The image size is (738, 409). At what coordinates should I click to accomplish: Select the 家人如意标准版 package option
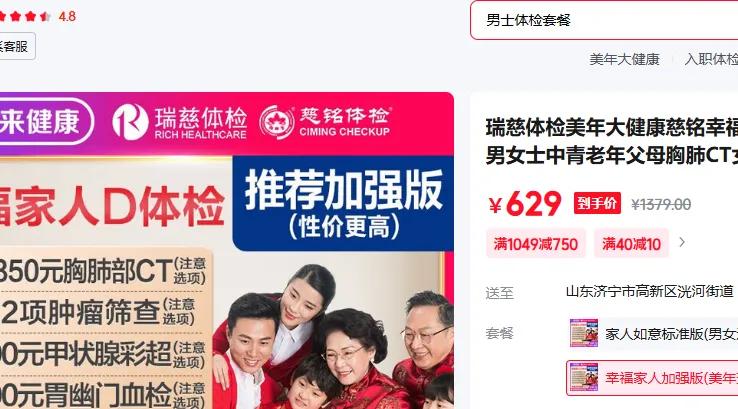[652, 333]
